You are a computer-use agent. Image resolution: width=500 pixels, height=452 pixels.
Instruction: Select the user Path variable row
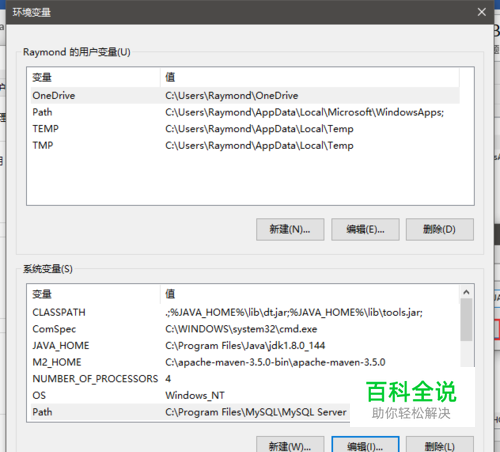pos(245,112)
